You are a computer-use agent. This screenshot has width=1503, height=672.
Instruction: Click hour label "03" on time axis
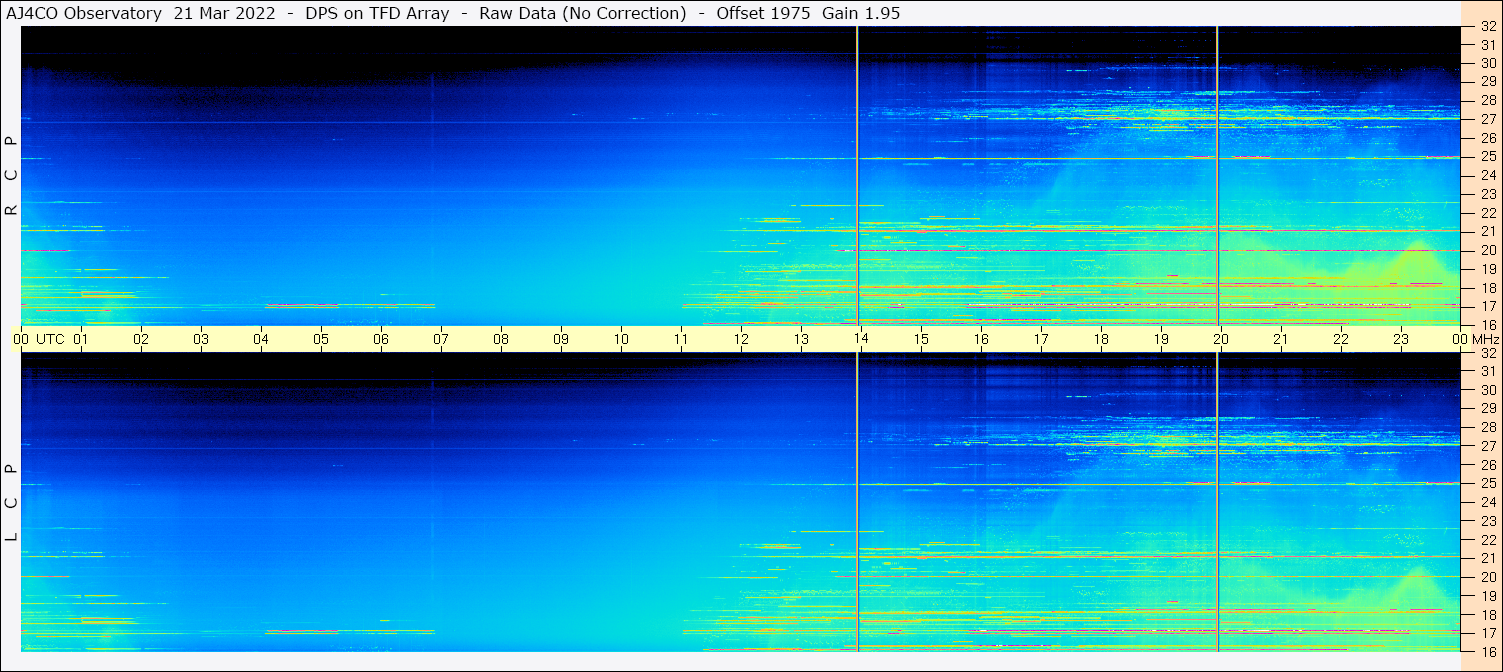[201, 339]
